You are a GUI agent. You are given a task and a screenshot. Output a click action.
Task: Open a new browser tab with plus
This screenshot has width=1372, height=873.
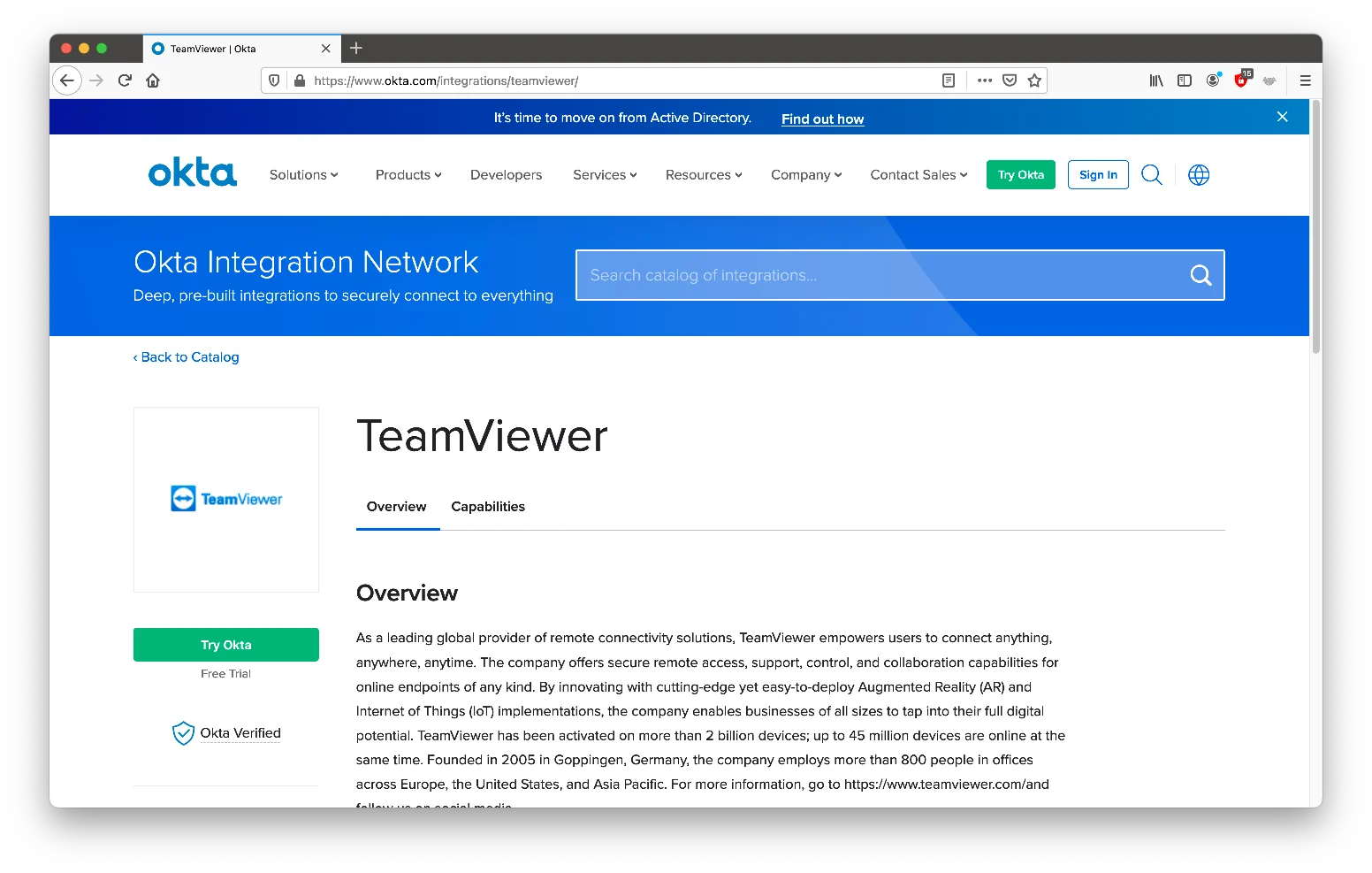356,49
